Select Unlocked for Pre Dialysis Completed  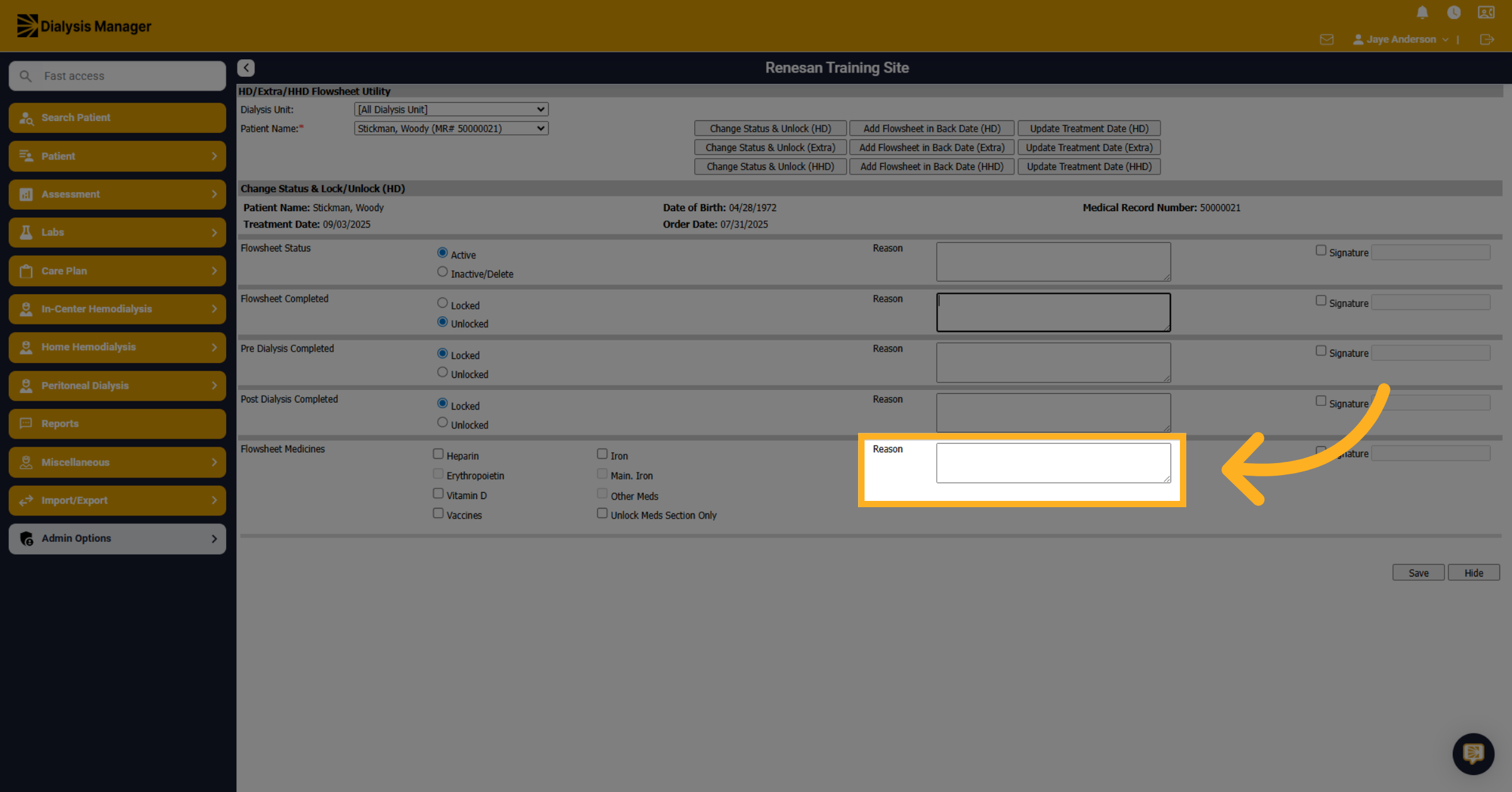(x=442, y=372)
